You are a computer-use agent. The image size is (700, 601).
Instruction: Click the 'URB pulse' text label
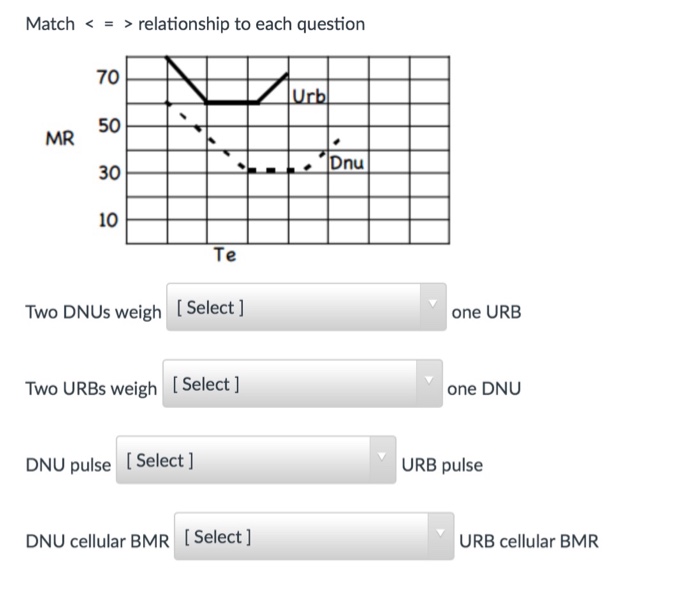[x=442, y=465]
